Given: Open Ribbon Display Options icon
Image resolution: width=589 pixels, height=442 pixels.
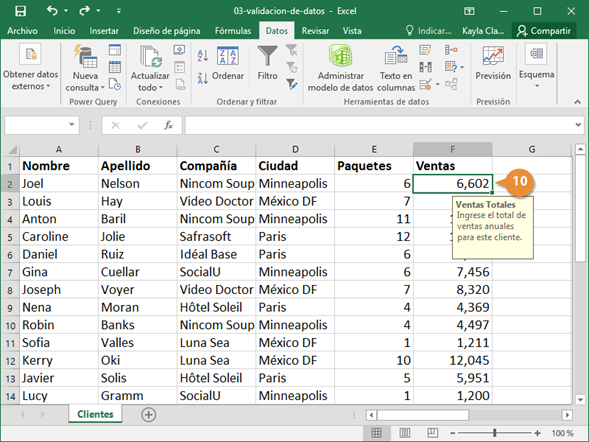Looking at the screenshot, I should (x=469, y=11).
